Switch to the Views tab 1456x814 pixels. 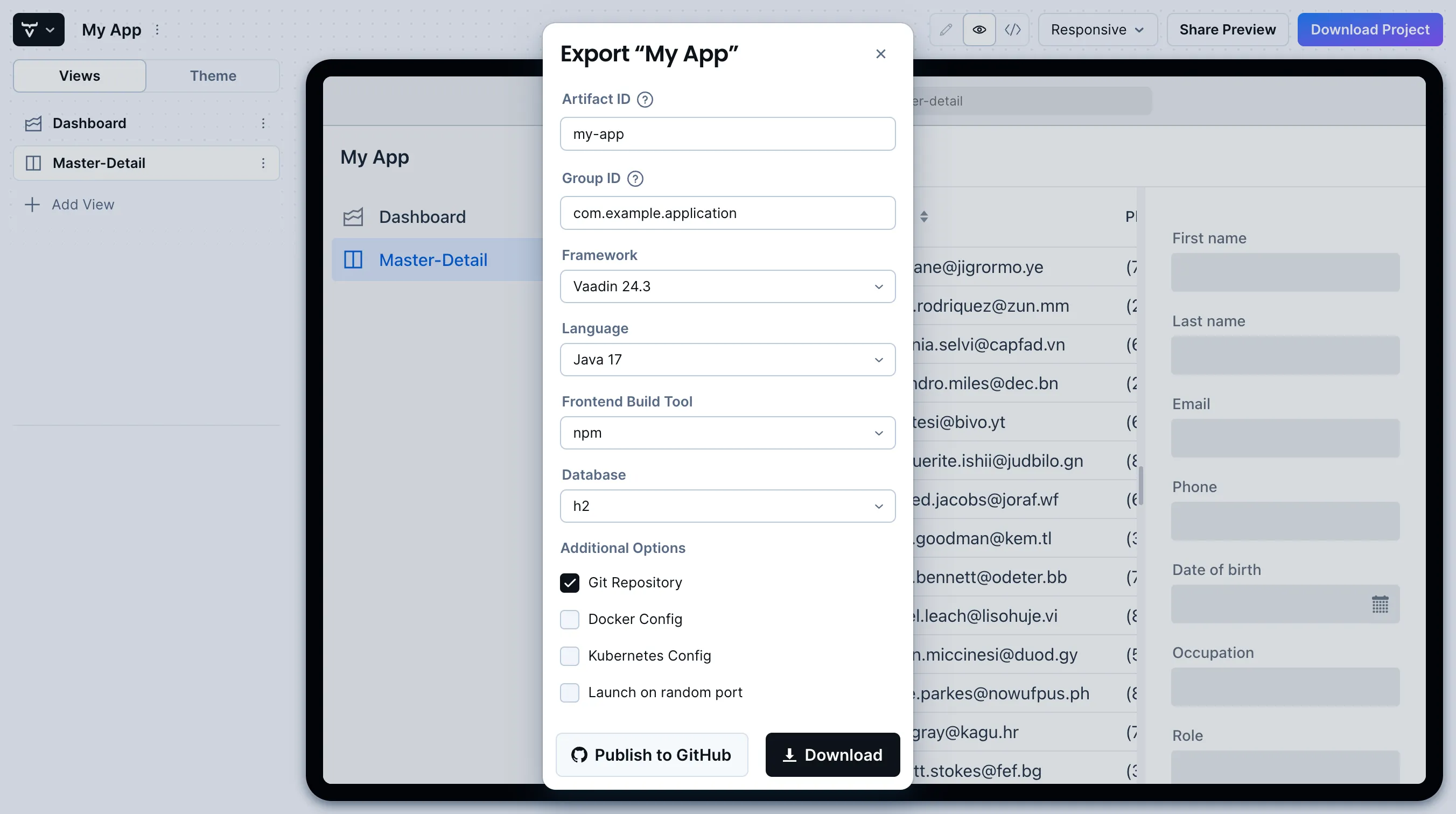pos(80,76)
